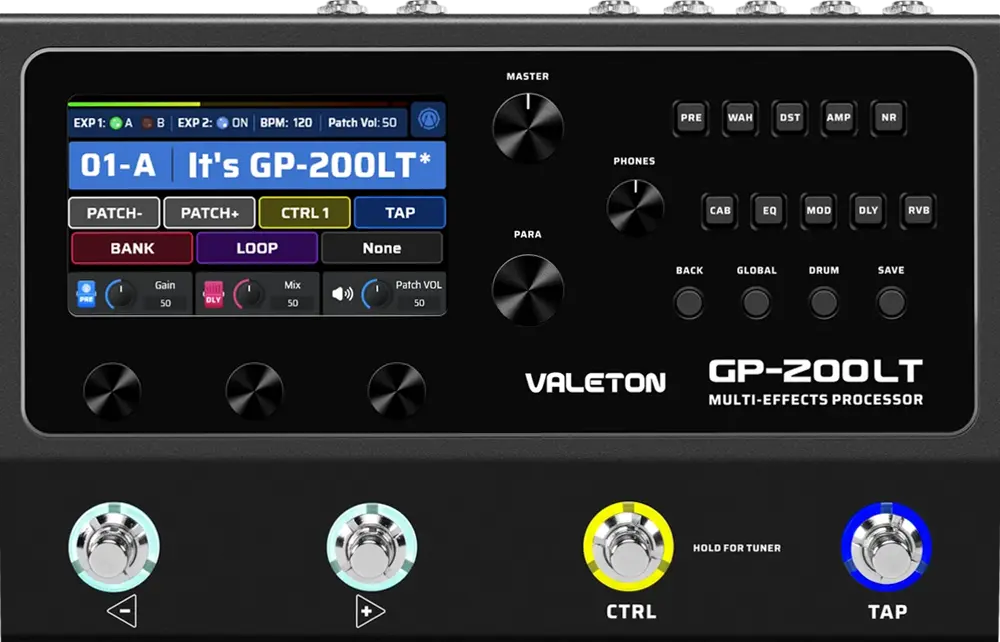This screenshot has height=642, width=1000.
Task: Select the pink DLY pedal icon
Action: (x=213, y=295)
